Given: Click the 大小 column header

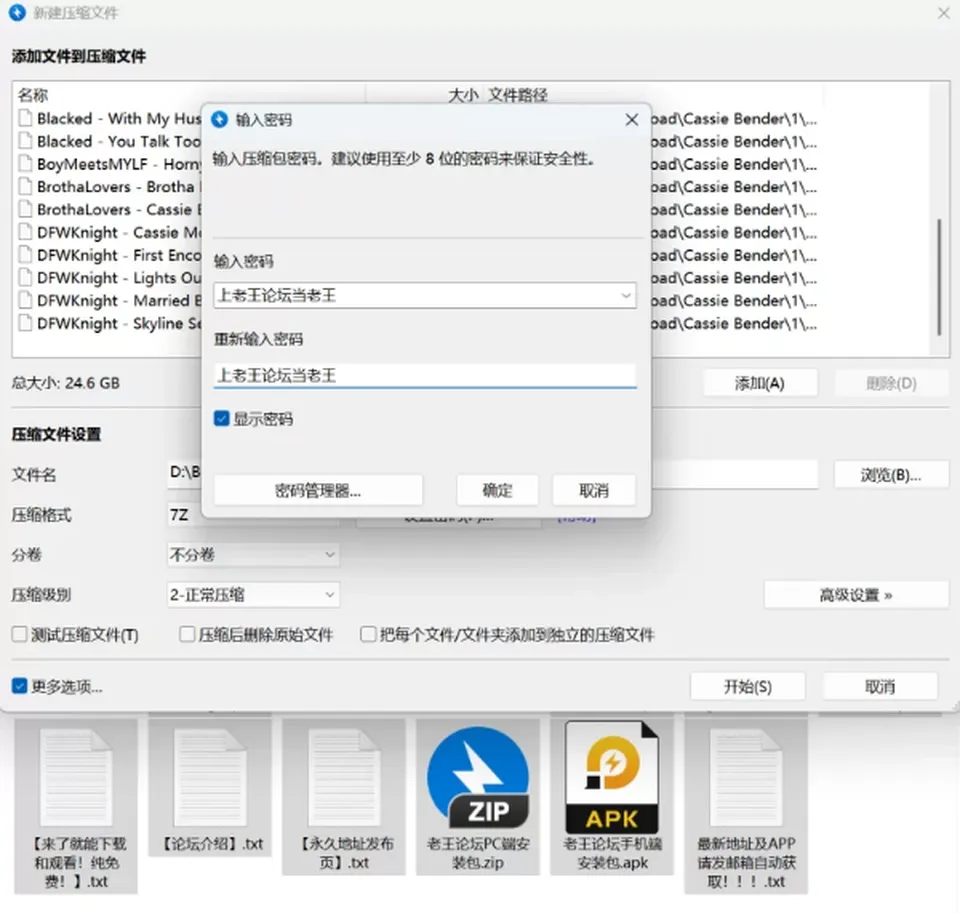Looking at the screenshot, I should (463, 95).
